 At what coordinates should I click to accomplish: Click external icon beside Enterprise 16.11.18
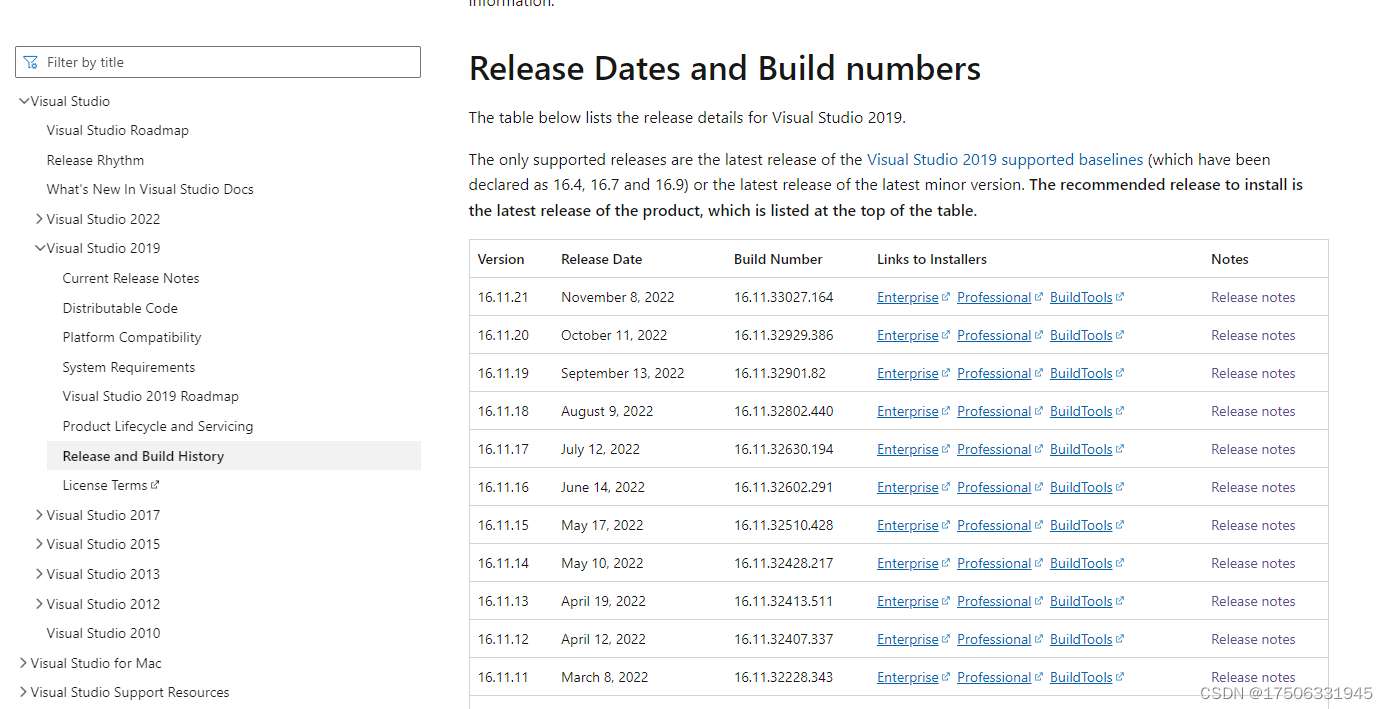(945, 411)
